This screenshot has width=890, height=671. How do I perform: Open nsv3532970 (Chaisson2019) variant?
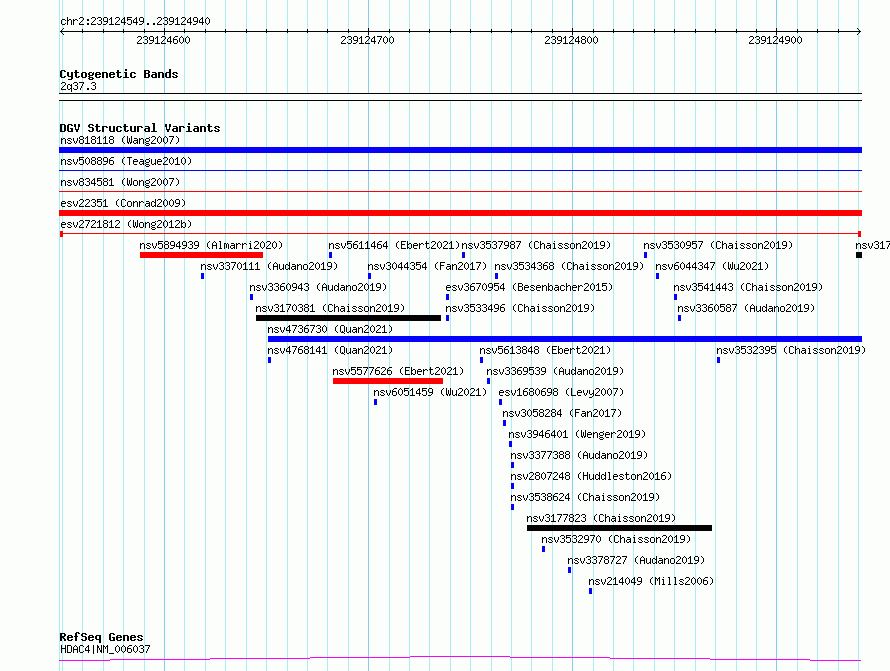coord(616,539)
